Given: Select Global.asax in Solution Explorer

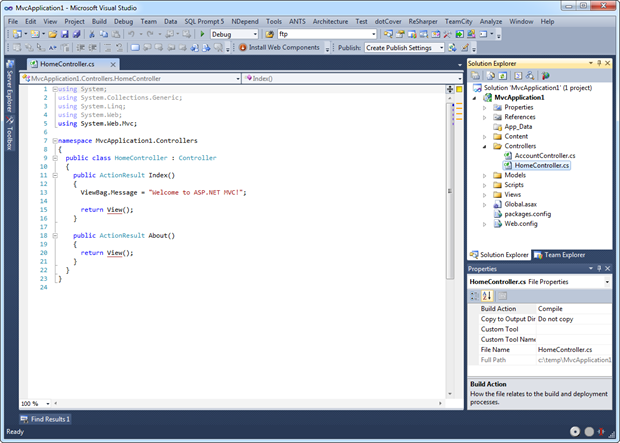Looking at the screenshot, I should [520, 204].
